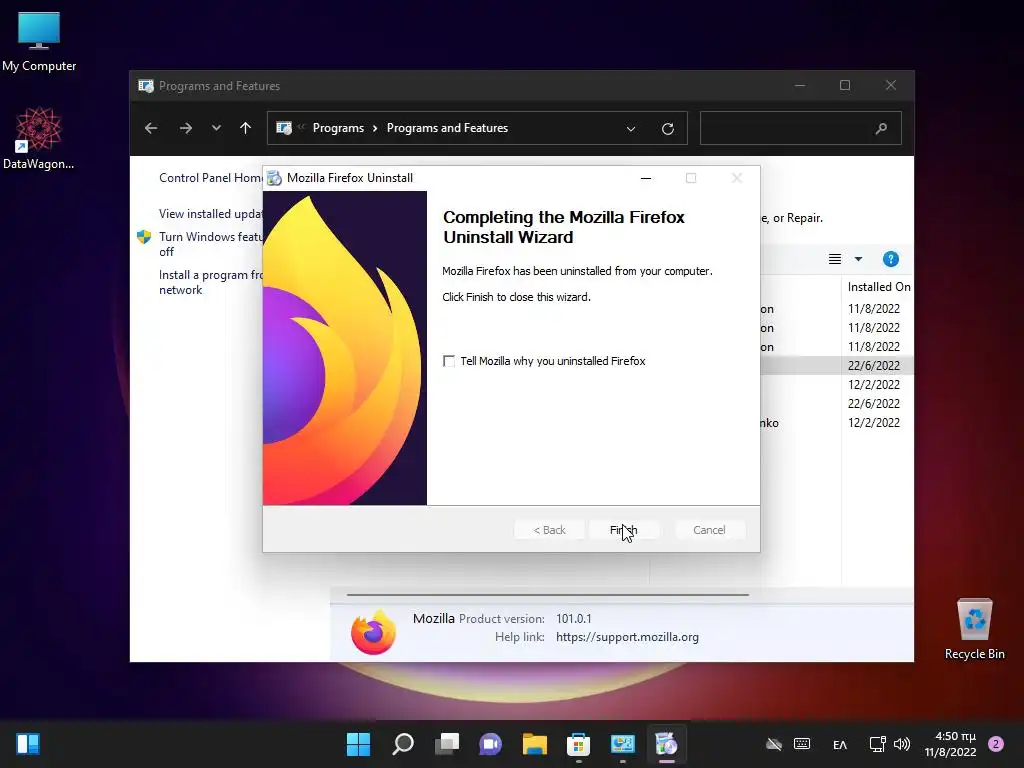Minimize the Mozilla Firefox Uninstall dialog

[x=646, y=178]
